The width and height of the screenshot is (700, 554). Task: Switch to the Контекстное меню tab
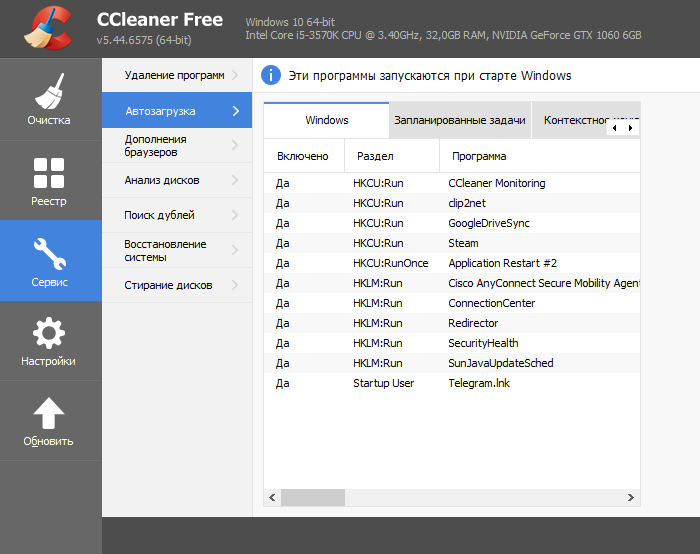coord(586,120)
